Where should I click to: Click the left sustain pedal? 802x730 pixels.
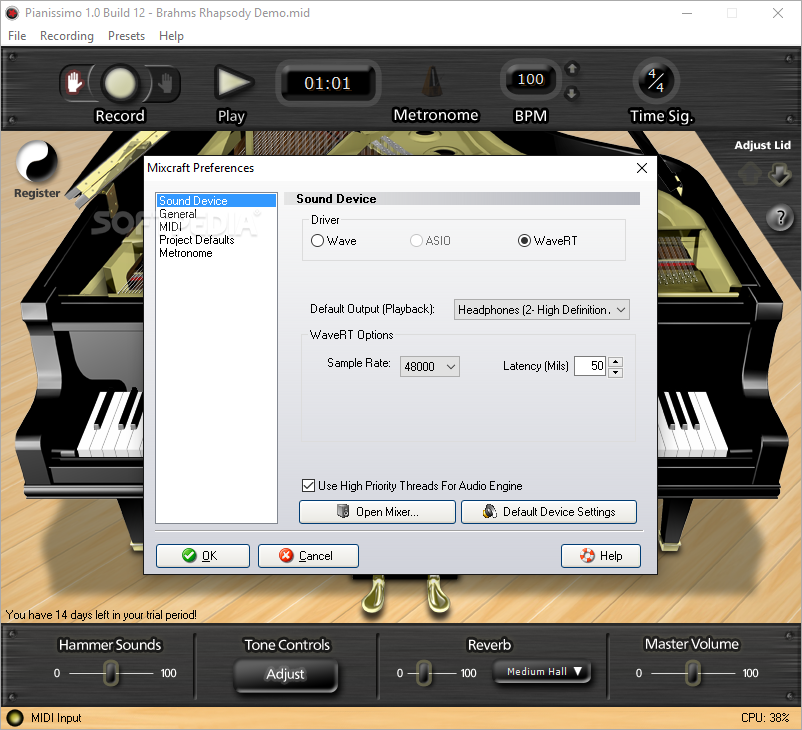(x=373, y=594)
